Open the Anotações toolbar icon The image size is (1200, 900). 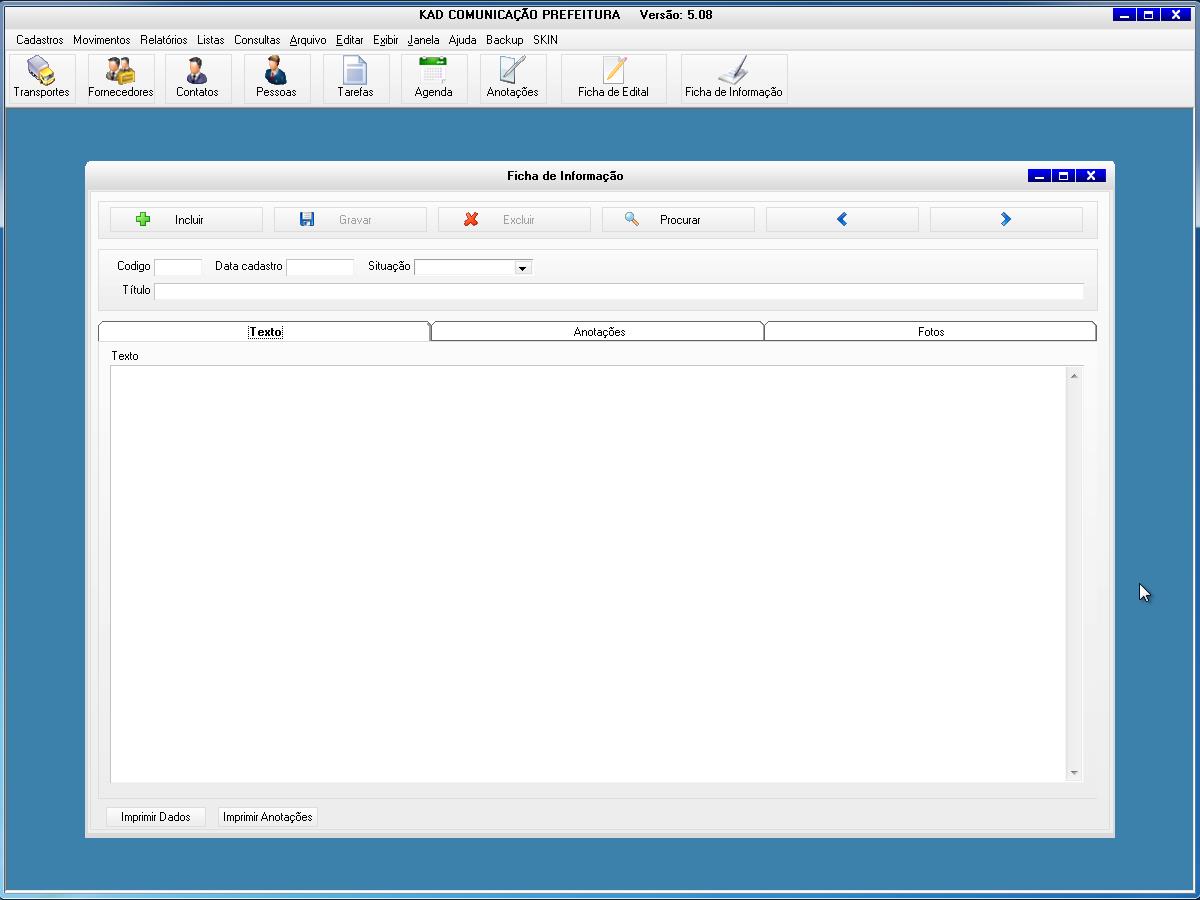[x=513, y=78]
